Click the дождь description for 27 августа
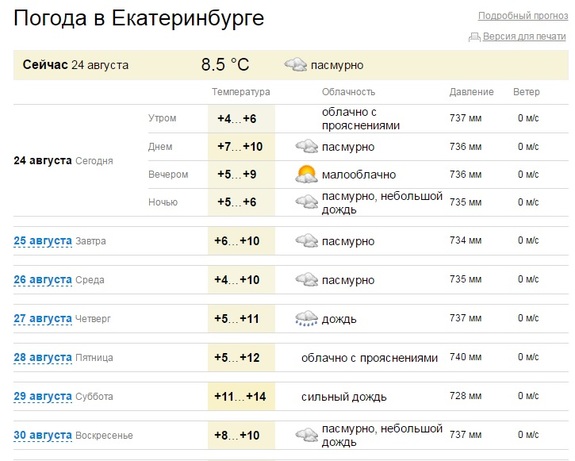 tap(339, 319)
